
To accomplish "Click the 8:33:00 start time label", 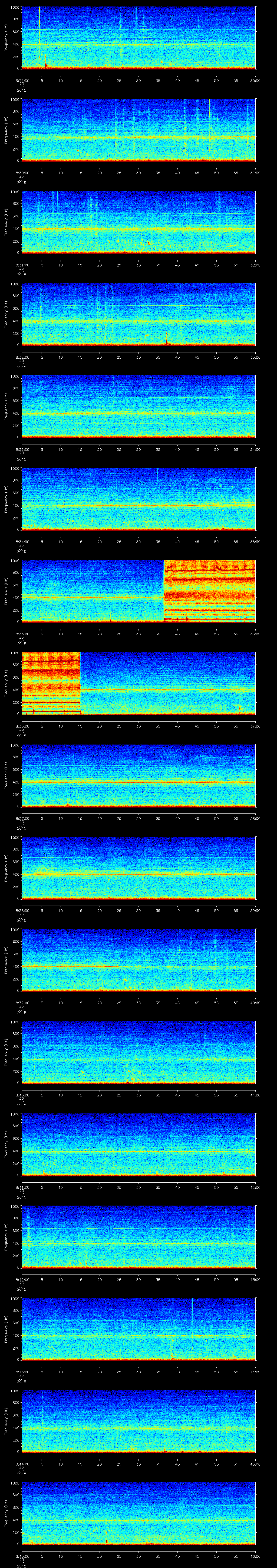I will click(x=22, y=449).
